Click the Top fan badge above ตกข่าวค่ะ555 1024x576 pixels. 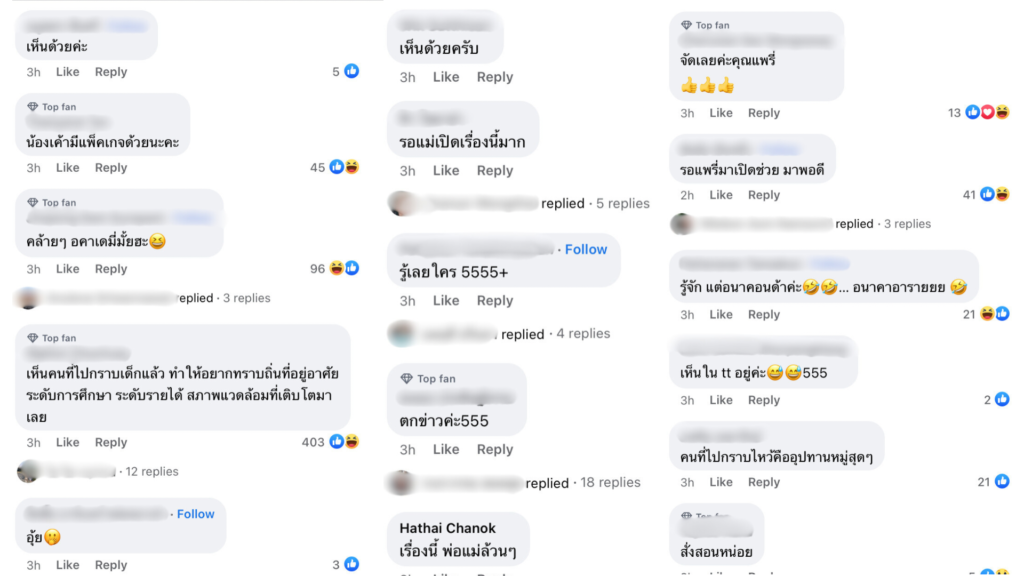[431, 379]
